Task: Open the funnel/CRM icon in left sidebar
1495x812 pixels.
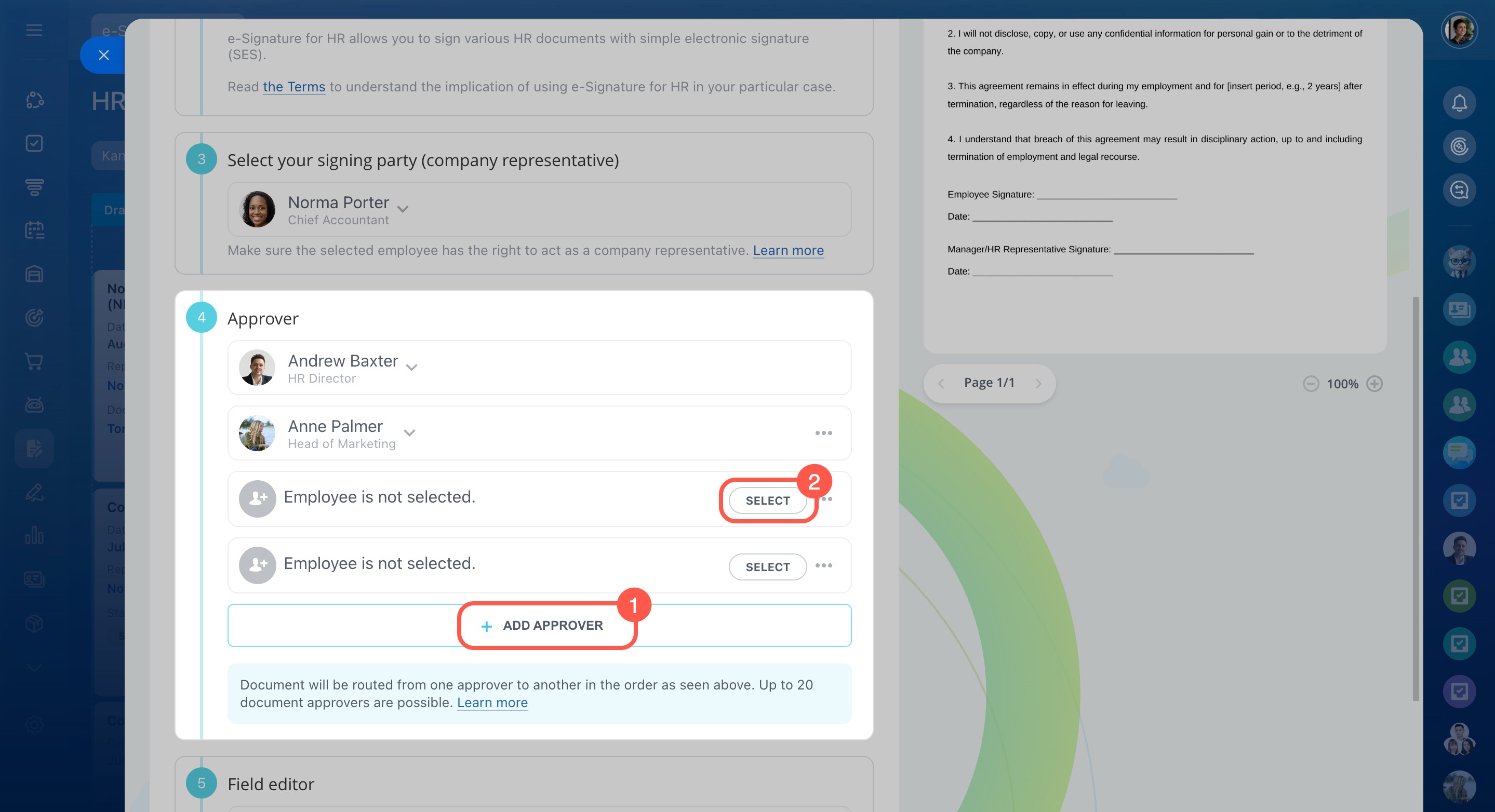Action: click(34, 187)
